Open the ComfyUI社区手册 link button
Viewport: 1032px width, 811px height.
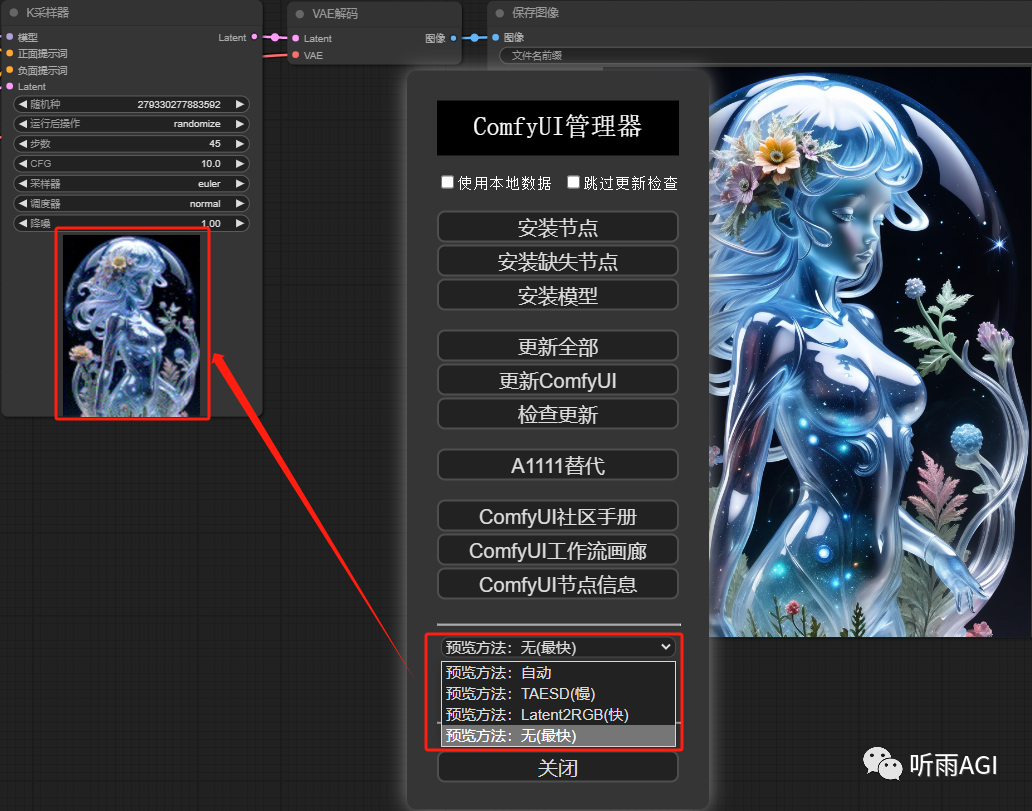pyautogui.click(x=557, y=516)
